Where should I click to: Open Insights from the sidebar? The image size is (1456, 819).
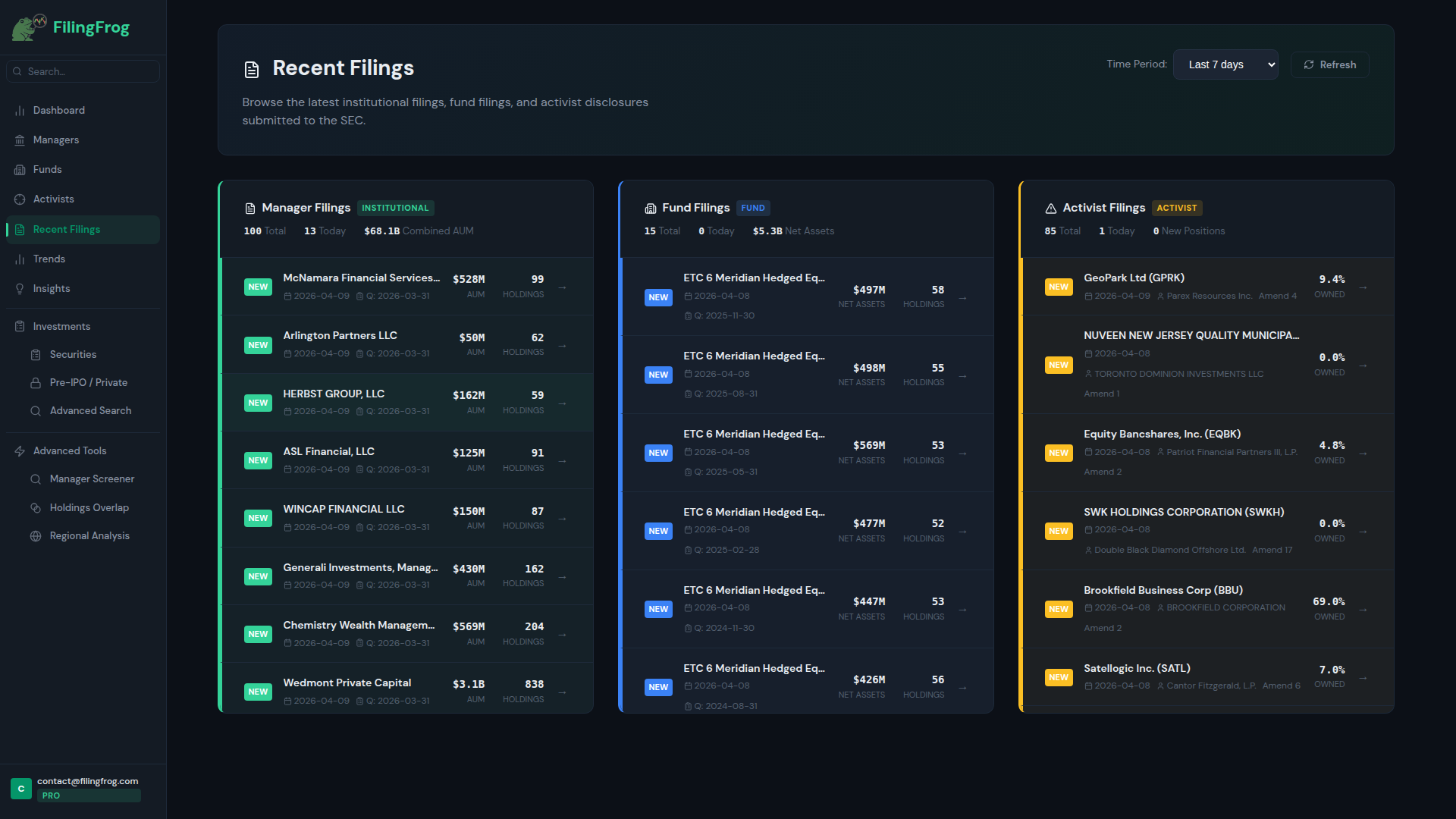coord(20,288)
